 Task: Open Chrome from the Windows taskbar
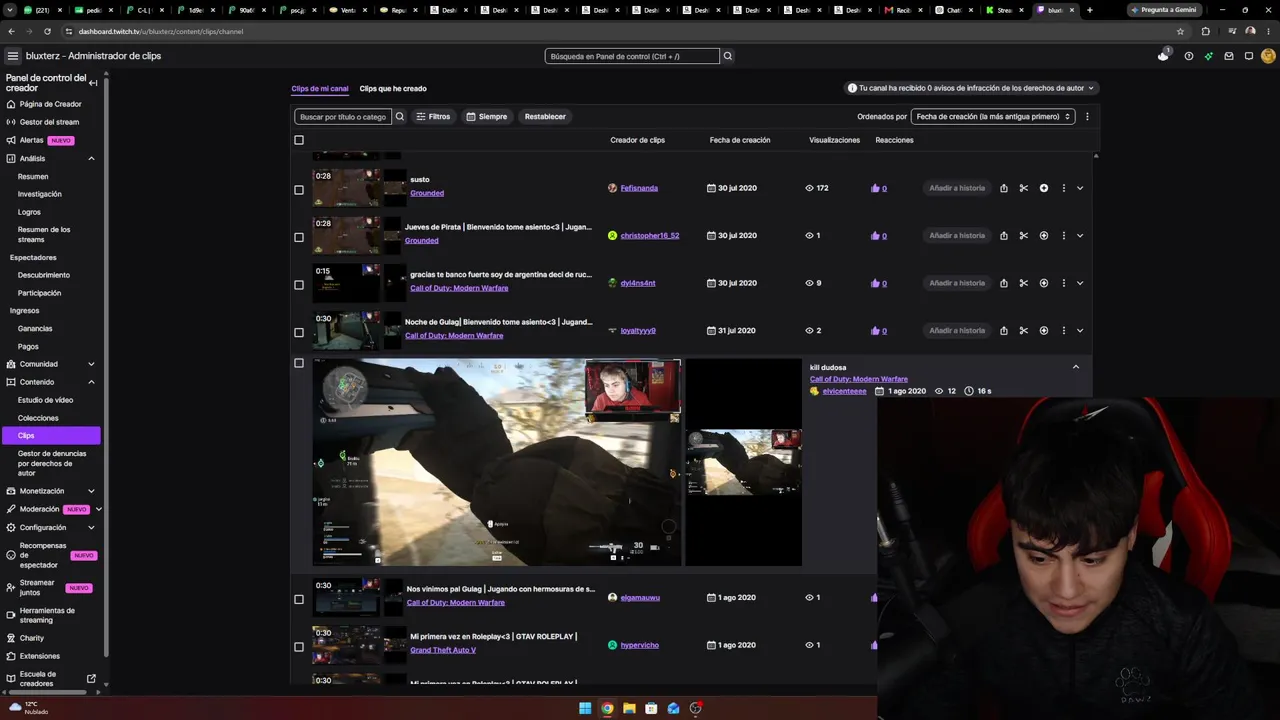(x=607, y=708)
